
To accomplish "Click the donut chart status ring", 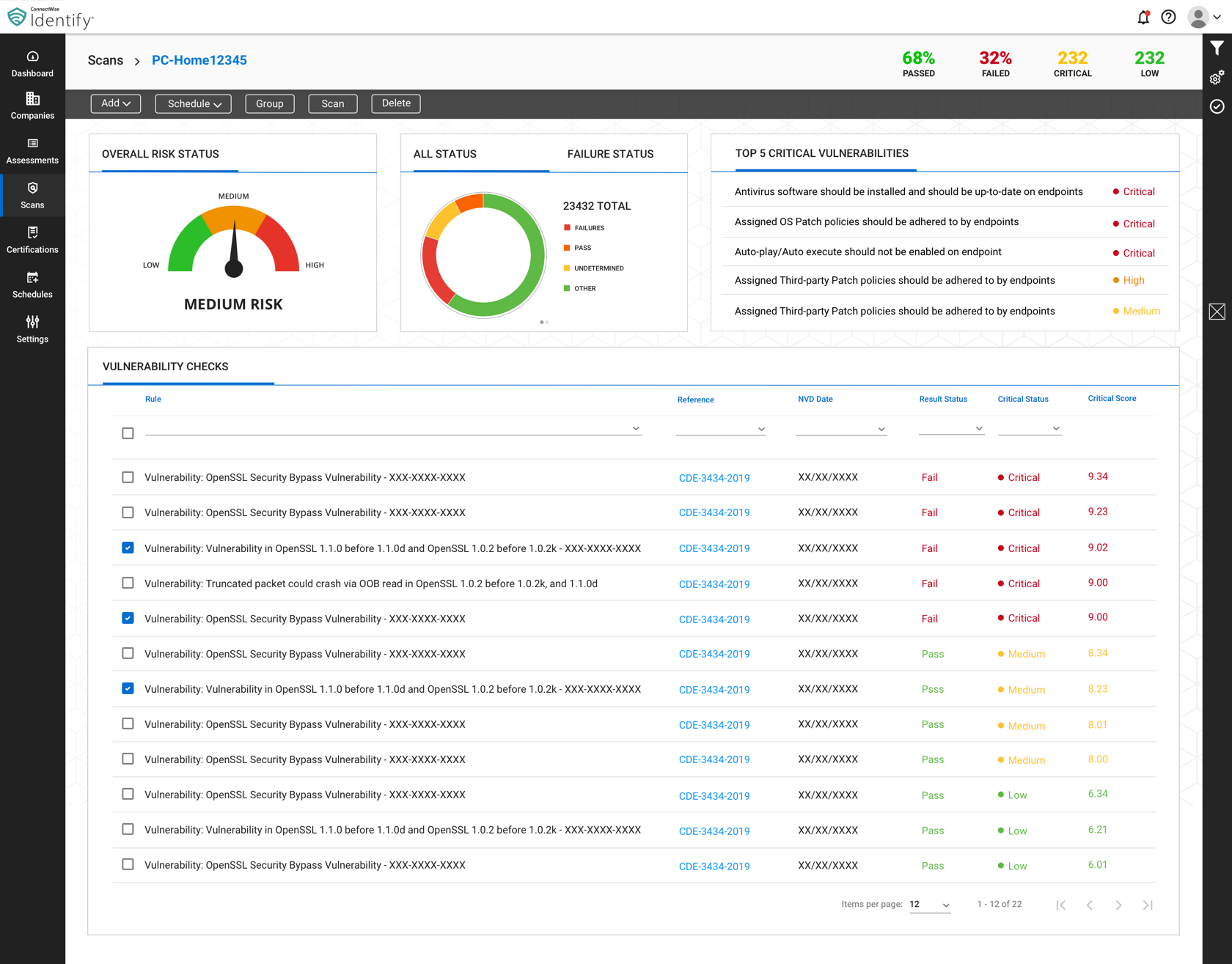I will point(484,255).
